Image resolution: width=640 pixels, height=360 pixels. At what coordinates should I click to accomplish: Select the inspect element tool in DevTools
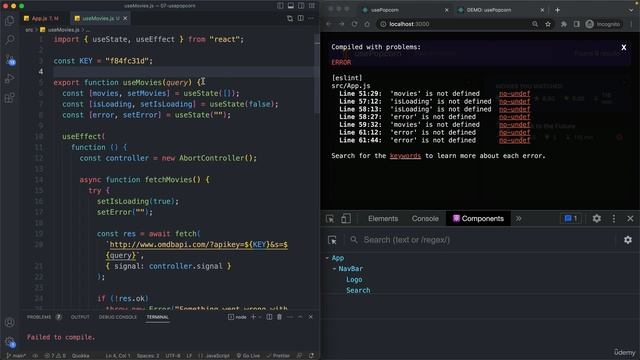pos(330,219)
